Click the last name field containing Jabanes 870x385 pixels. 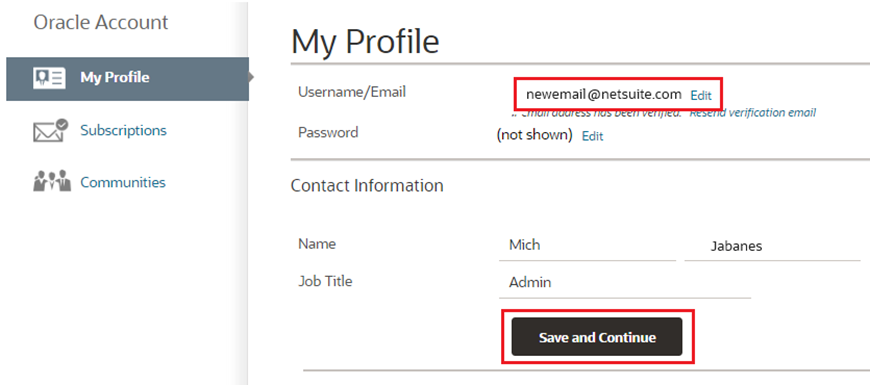tap(772, 246)
